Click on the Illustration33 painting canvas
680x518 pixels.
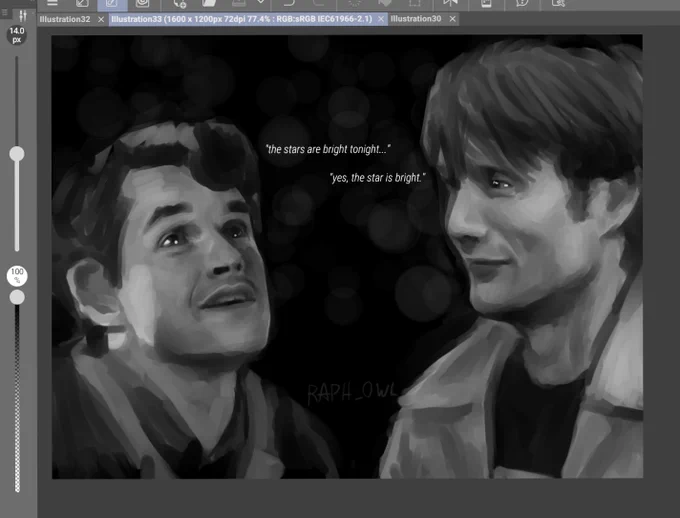click(347, 257)
